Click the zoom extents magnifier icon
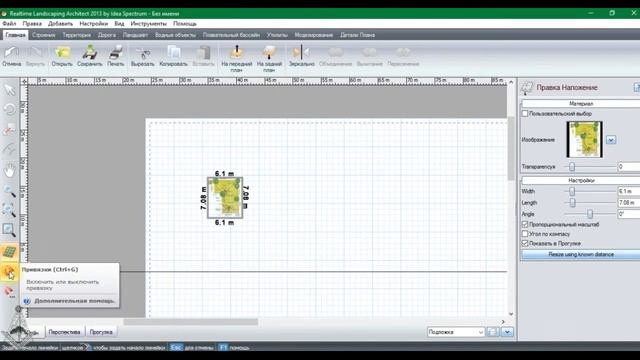Viewport: 640px width, 360px height. (9, 211)
